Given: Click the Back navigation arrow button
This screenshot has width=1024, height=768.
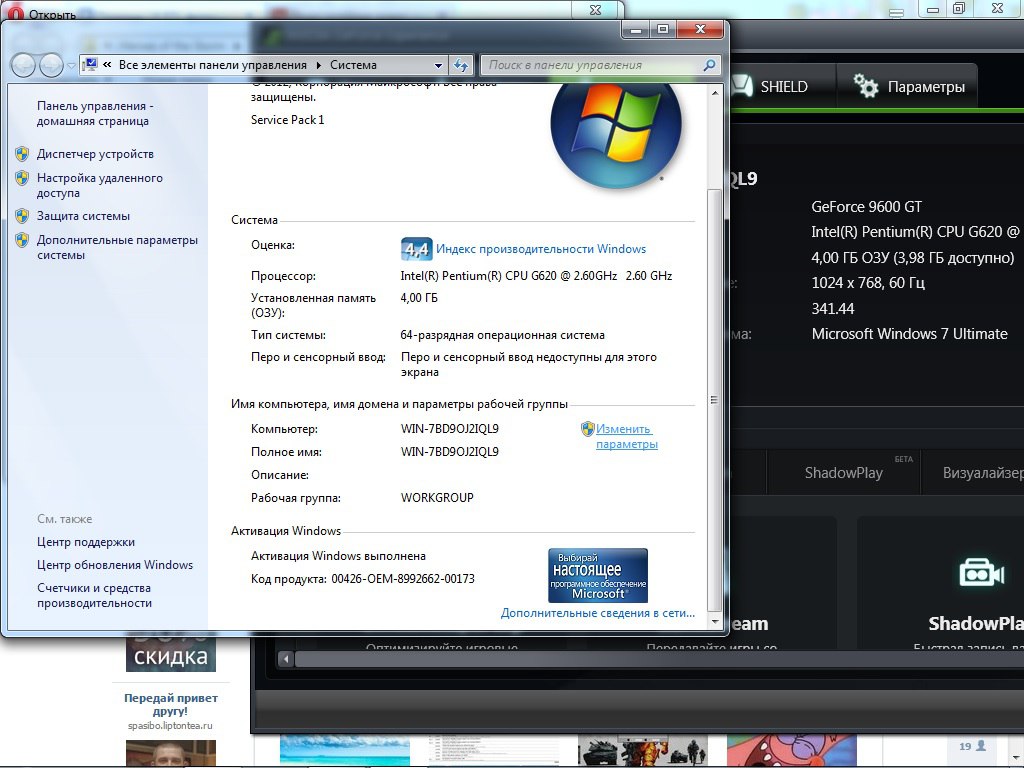Looking at the screenshot, I should point(24,65).
